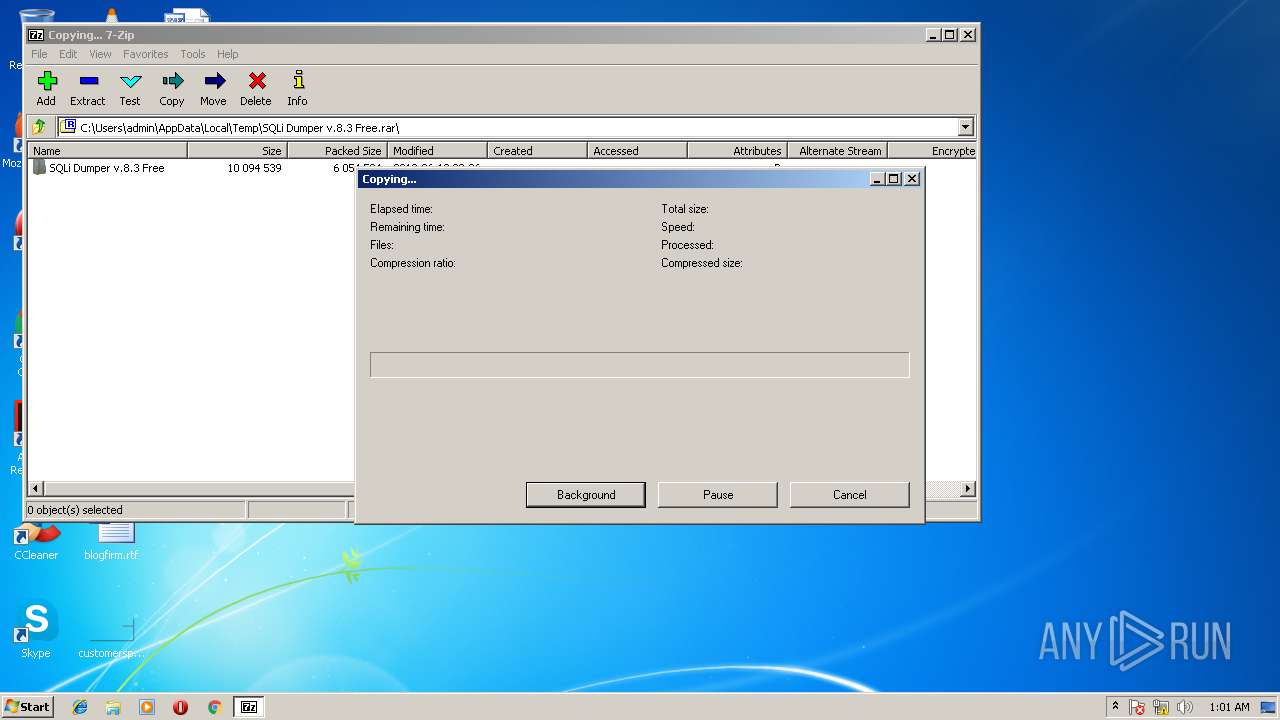This screenshot has height=720, width=1280.
Task: Click the system clock 1:01 AM
Action: tap(1229, 707)
